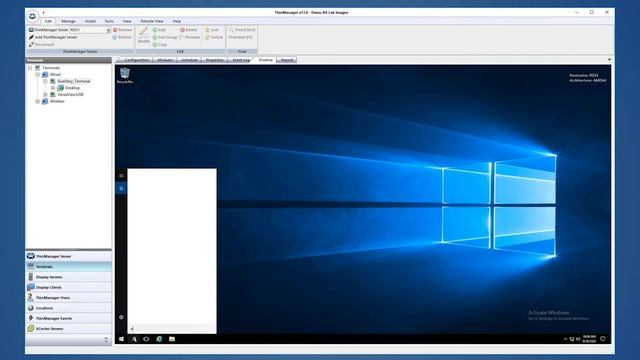Select the Wireless group in tree

[57, 101]
